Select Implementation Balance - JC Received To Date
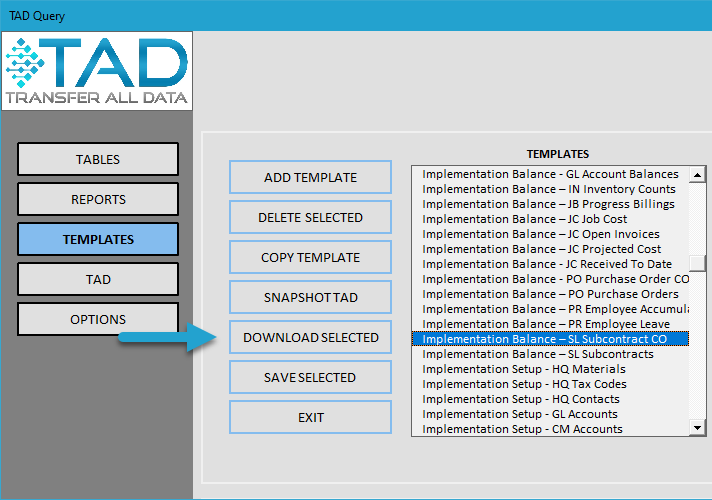This screenshot has height=500, width=712. pyautogui.click(x=550, y=264)
